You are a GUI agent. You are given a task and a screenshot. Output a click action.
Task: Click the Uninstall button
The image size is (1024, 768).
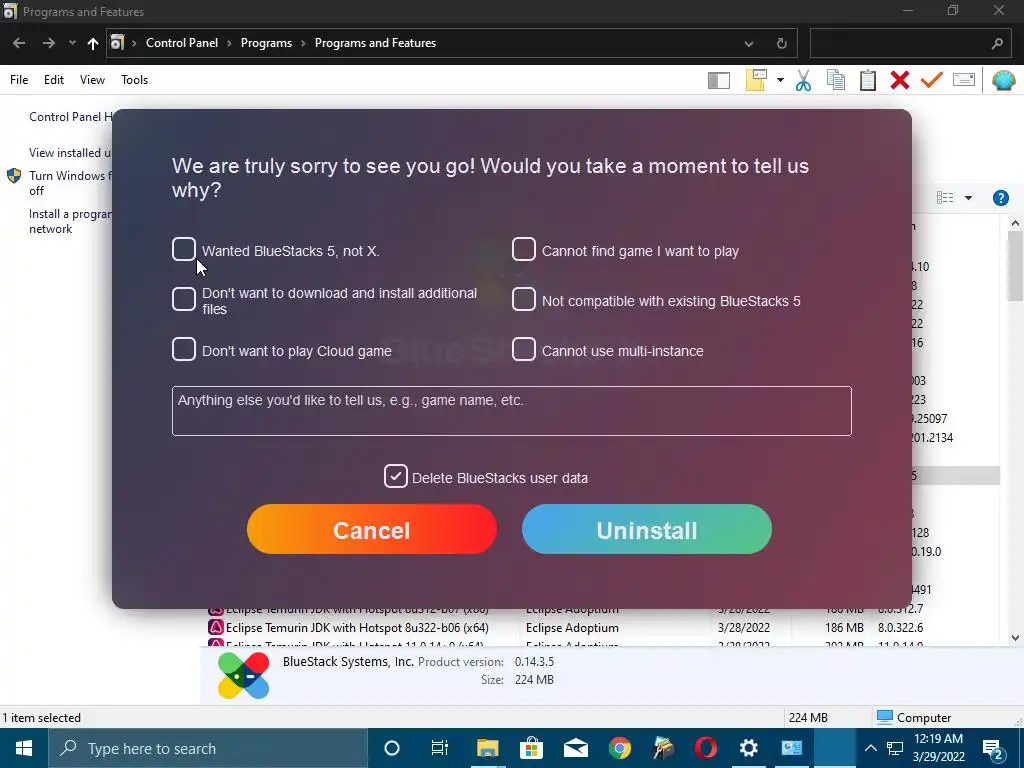[x=647, y=530]
